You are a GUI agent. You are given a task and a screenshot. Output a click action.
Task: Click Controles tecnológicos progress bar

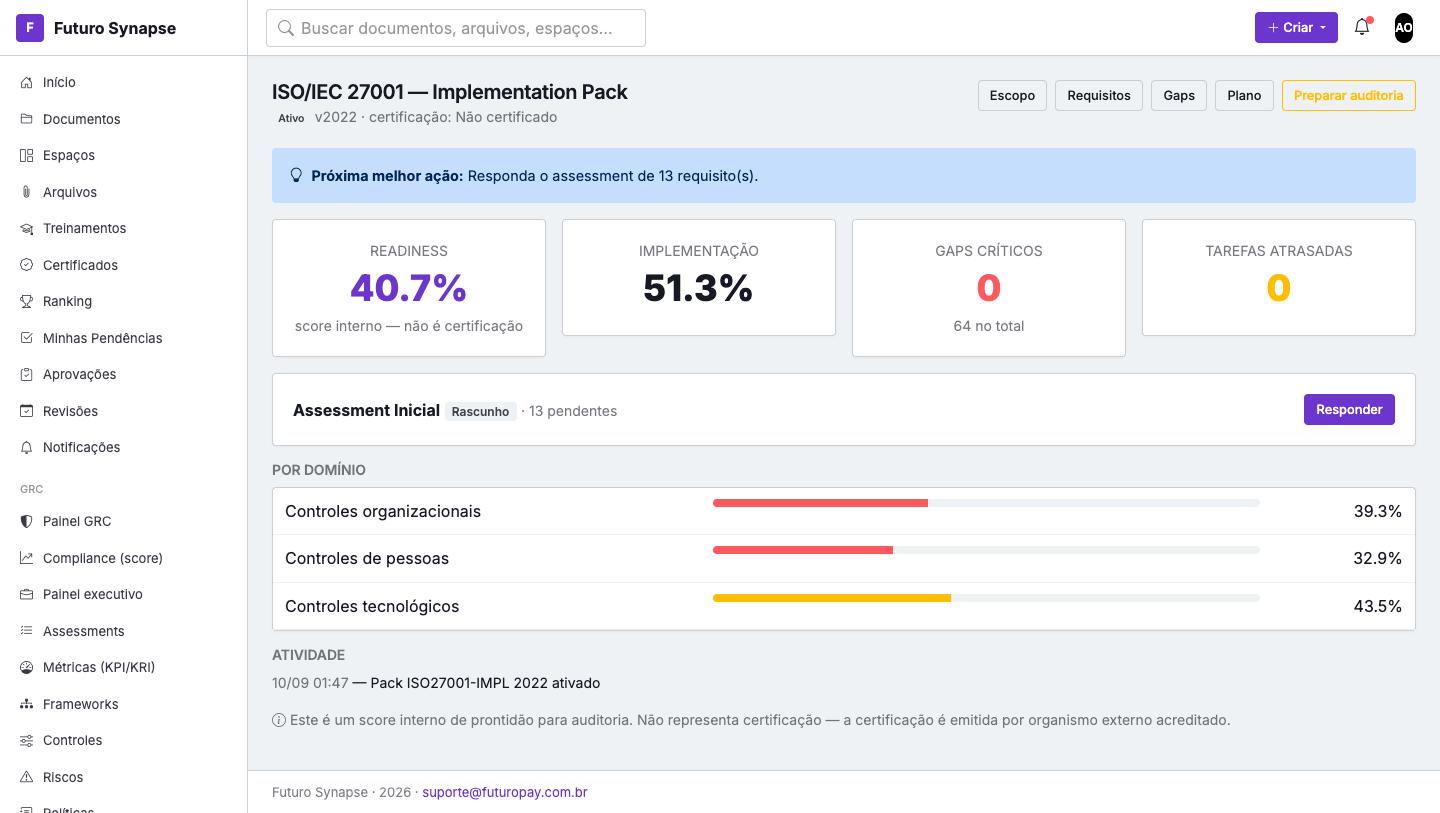pyautogui.click(x=986, y=598)
